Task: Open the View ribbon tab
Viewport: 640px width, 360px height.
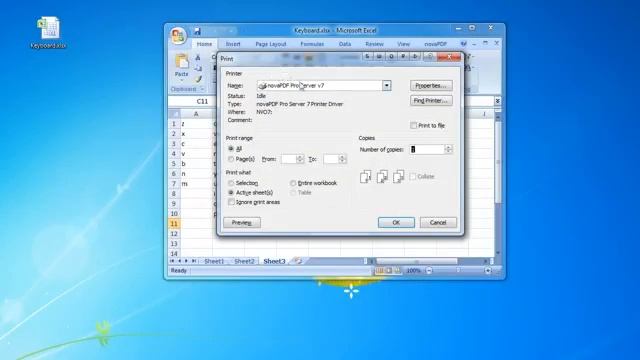Action: pos(403,44)
